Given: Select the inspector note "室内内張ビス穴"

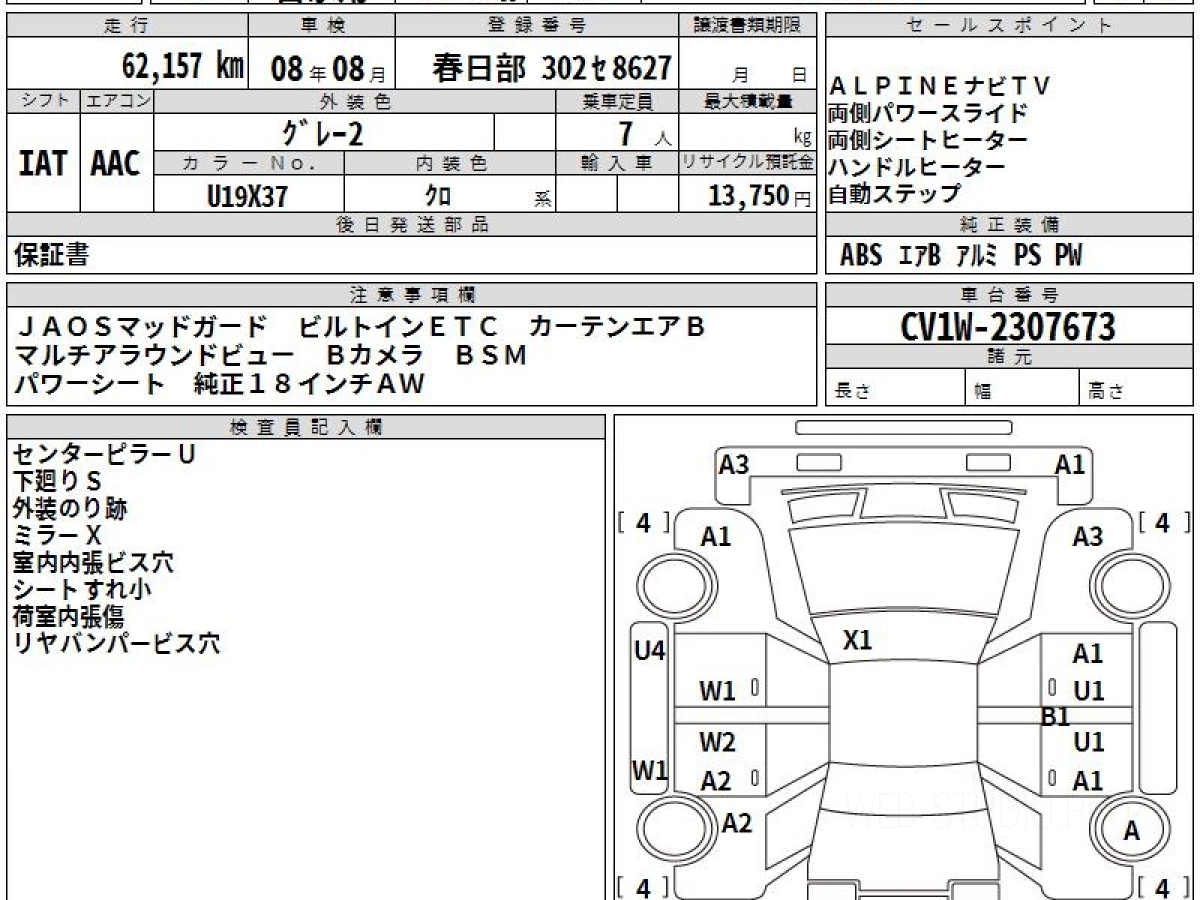Looking at the screenshot, I should click(93, 563).
